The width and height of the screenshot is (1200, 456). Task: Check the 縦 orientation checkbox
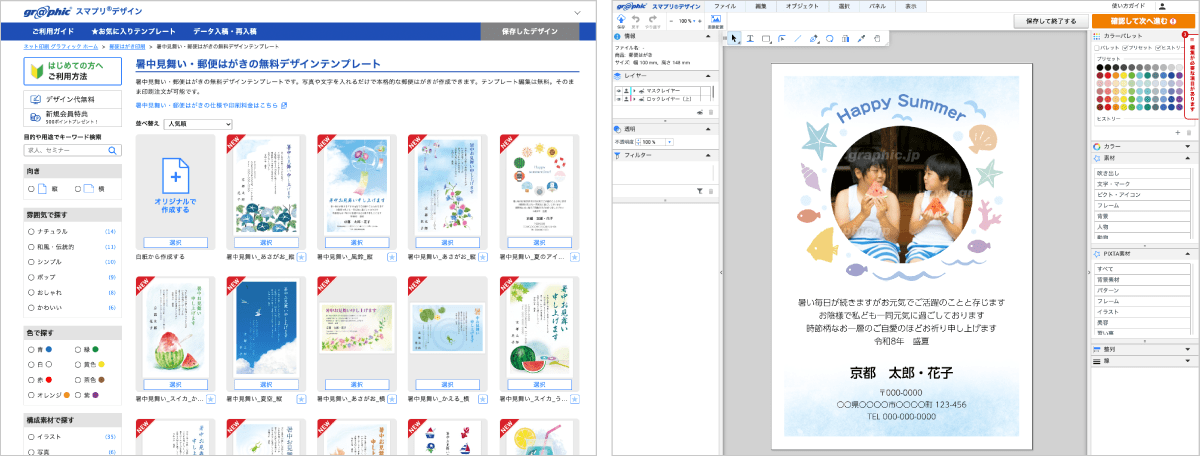pos(31,188)
